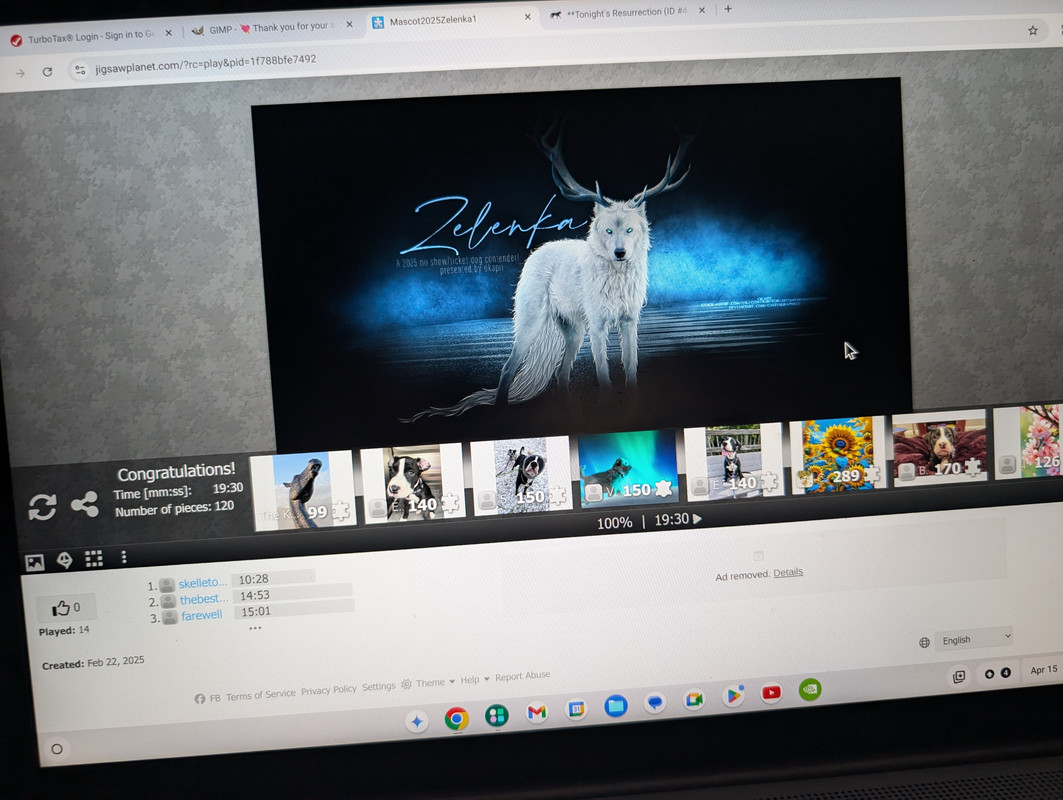Open the Gemini sparkle icon on the shelf
The height and width of the screenshot is (800, 1063).
417,721
